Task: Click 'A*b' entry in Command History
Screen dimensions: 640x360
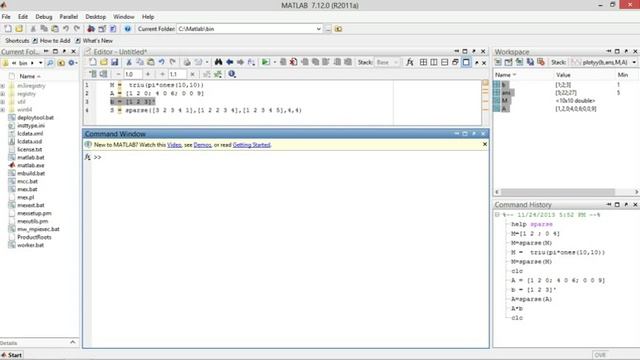Action: coord(517,309)
